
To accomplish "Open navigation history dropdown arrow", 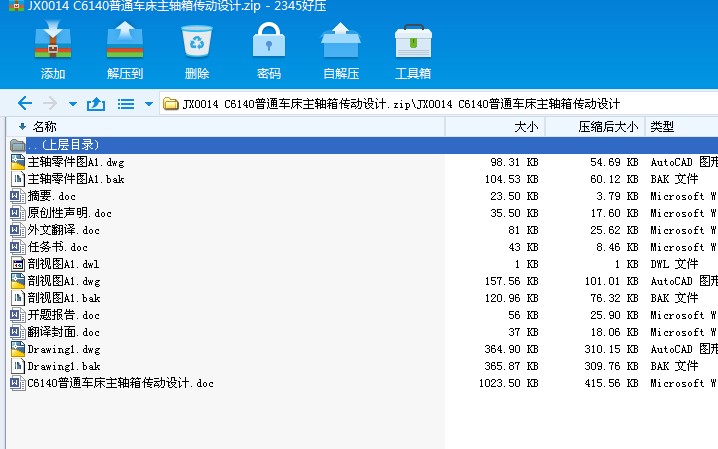I will (73, 104).
